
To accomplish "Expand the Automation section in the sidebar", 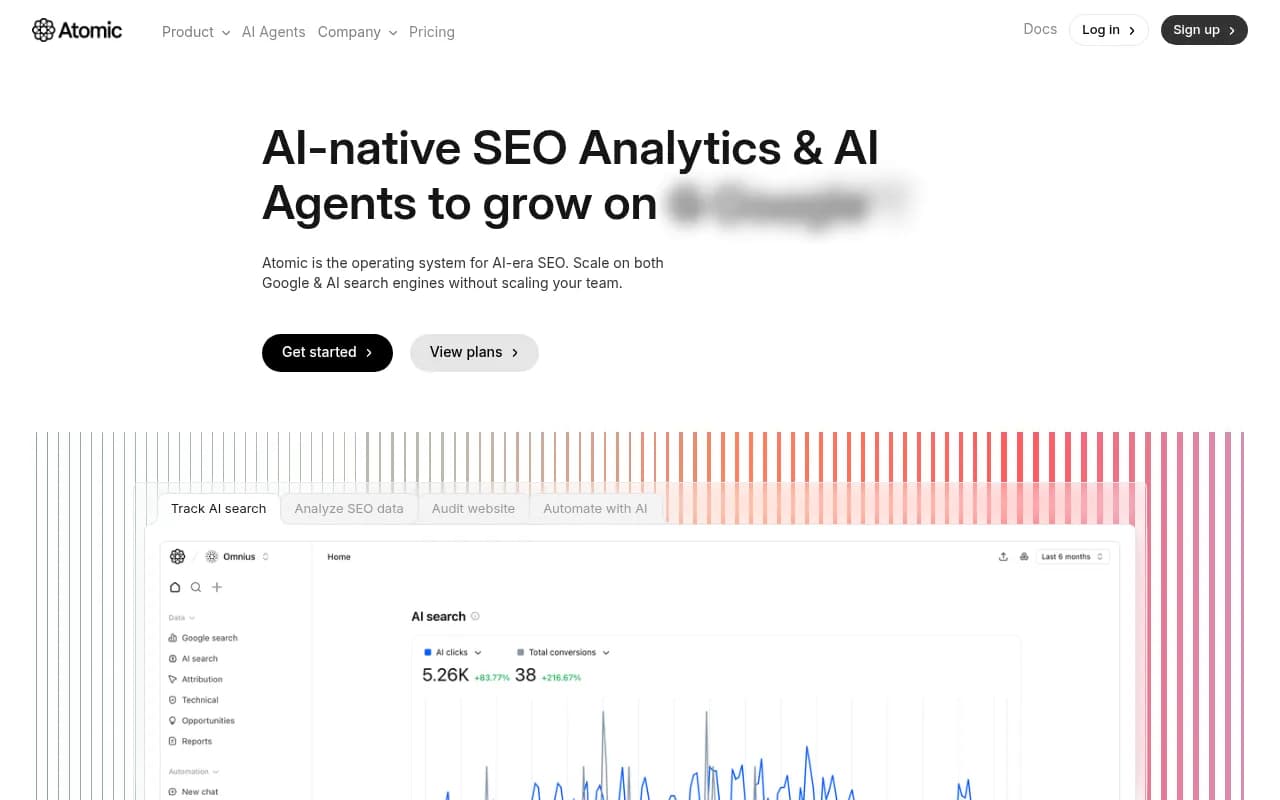I will [215, 771].
